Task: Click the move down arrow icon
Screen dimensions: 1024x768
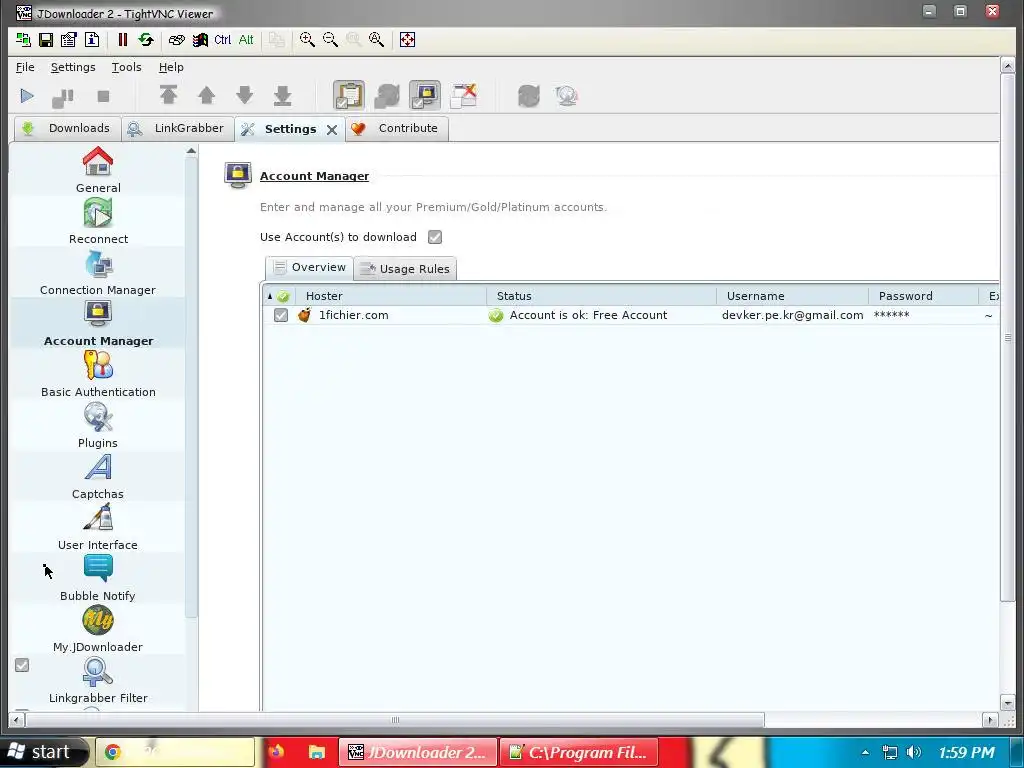Action: [245, 95]
